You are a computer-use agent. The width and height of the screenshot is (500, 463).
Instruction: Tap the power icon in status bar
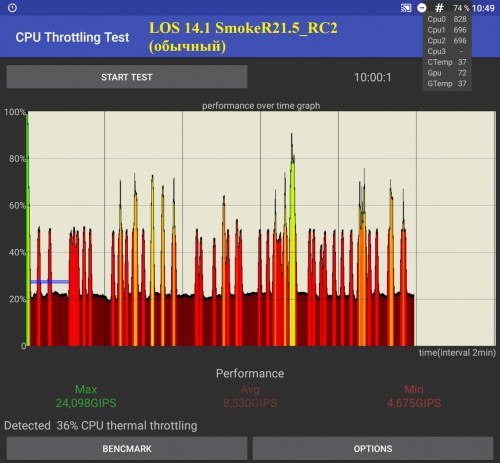pyautogui.click(x=12, y=8)
